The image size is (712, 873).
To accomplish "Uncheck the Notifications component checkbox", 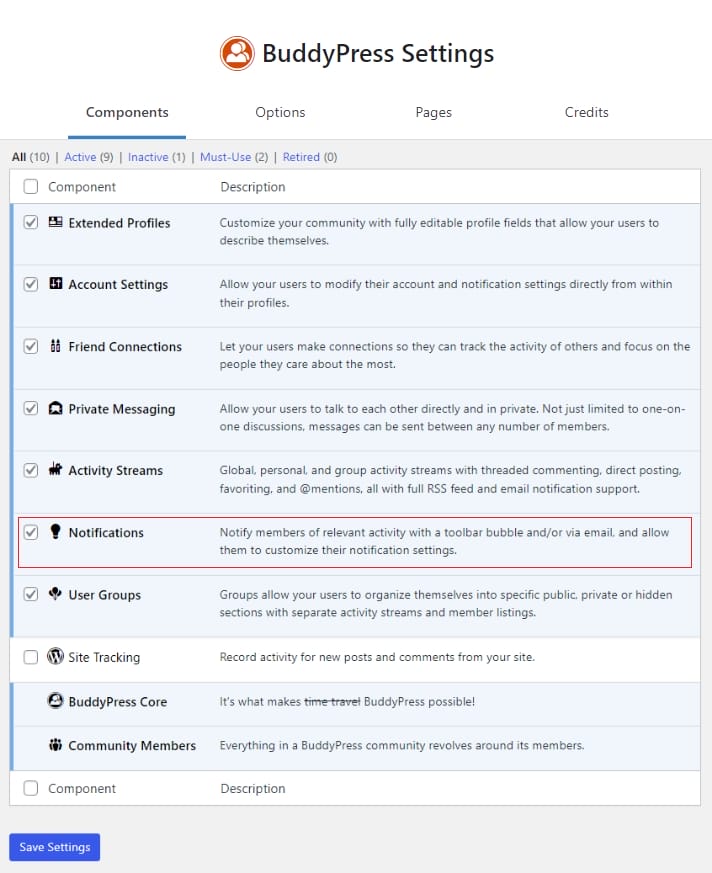I will pos(31,532).
